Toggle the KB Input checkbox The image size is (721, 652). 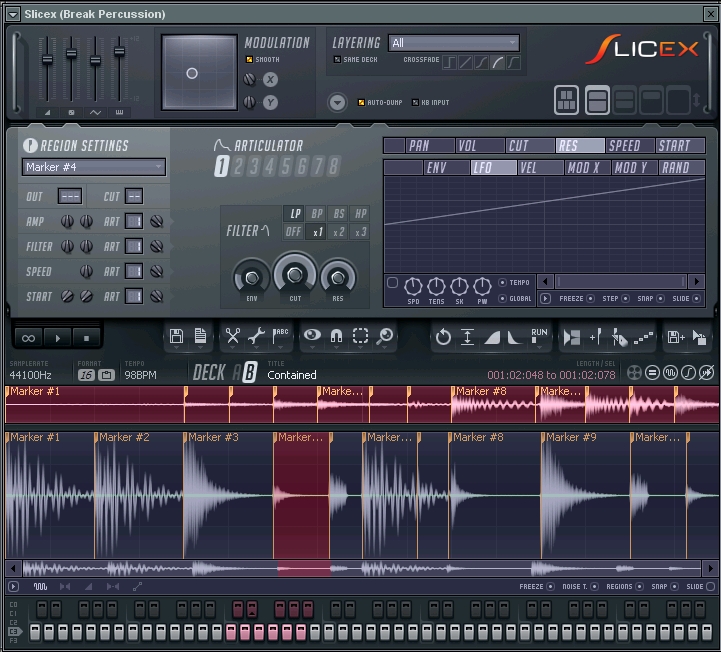415,102
